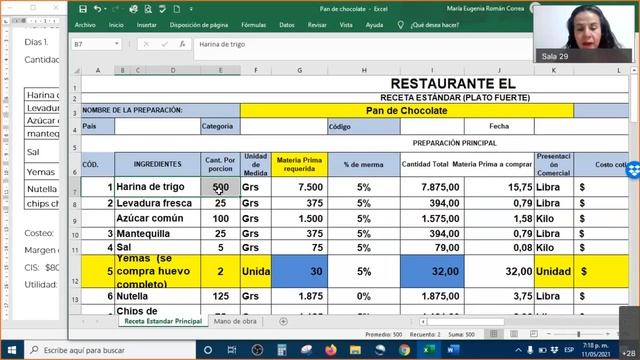Open Task View on the taskbar

pos(232,350)
